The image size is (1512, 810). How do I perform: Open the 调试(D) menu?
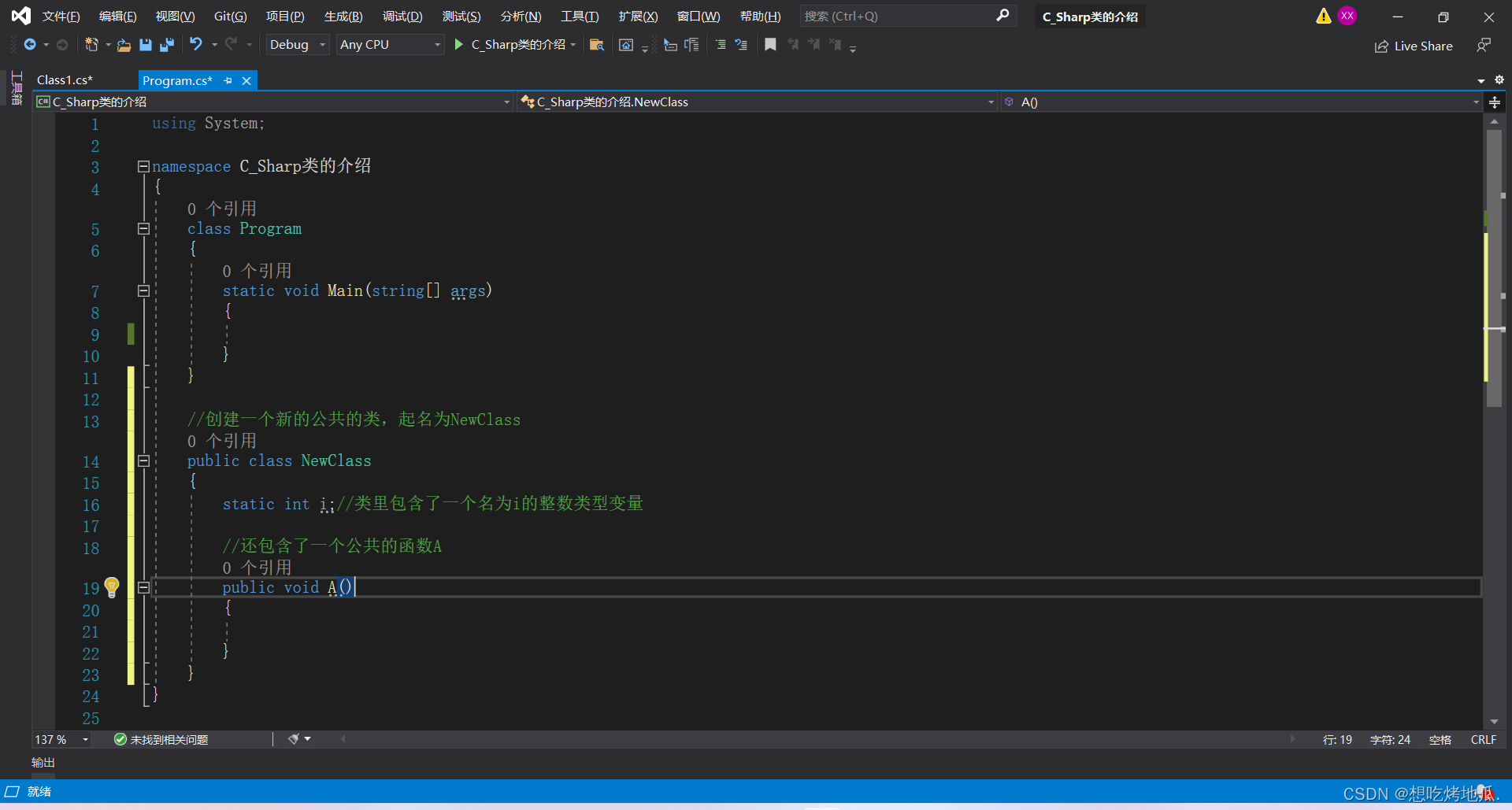point(402,17)
